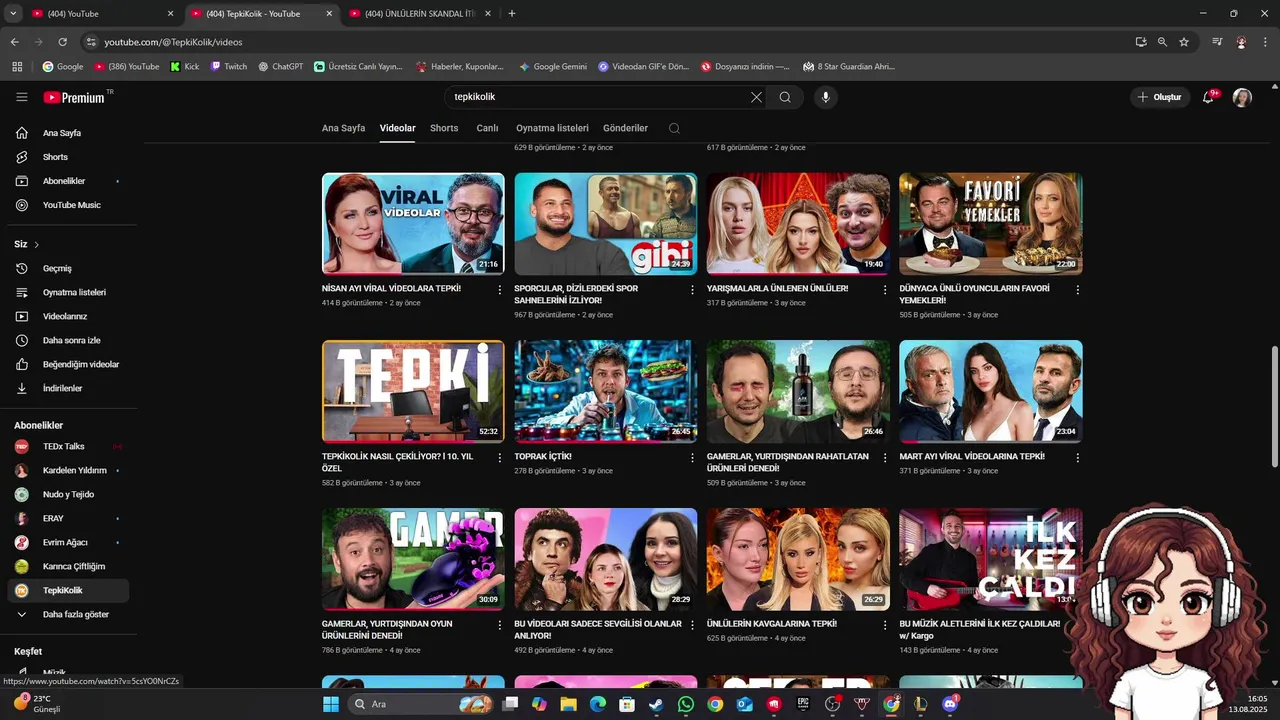Open Evrim Ağacı subscription channel
This screenshot has width=1280, height=720.
(69, 542)
